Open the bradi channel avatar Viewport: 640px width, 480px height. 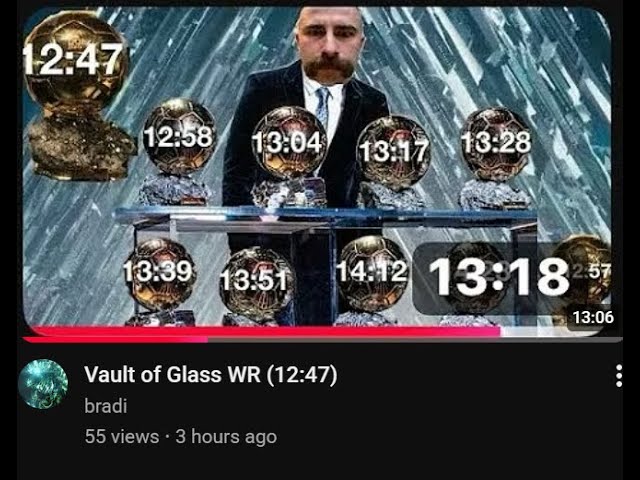coord(43,384)
